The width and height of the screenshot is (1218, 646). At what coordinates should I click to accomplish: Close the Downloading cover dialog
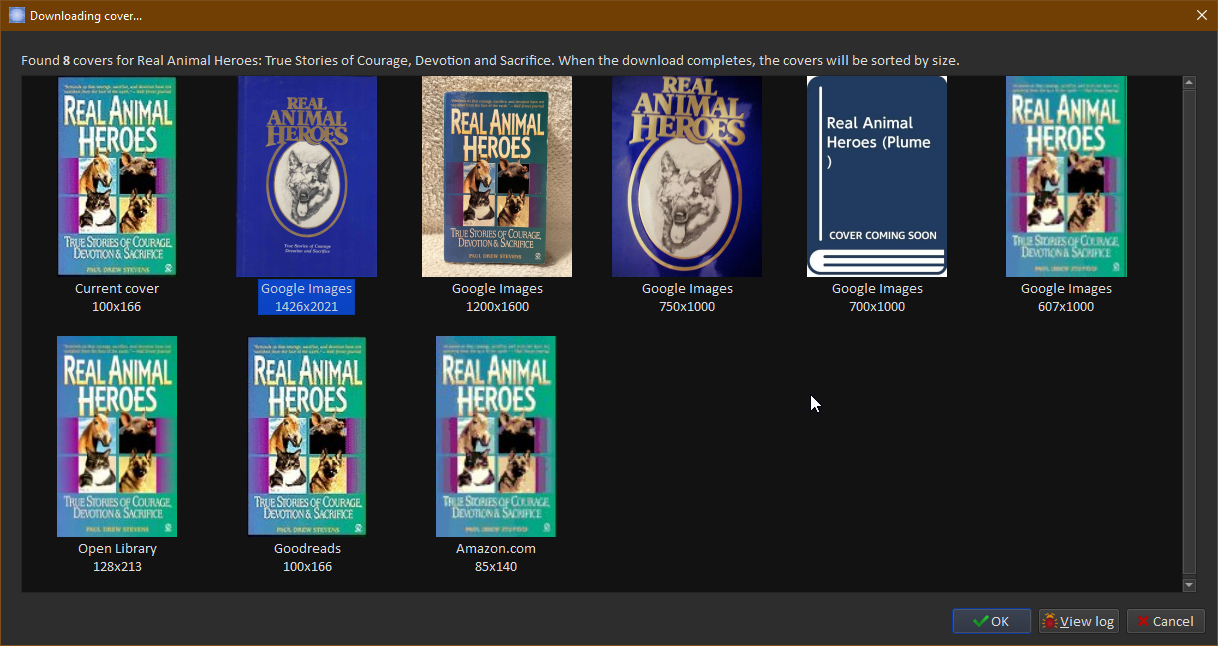pos(1202,15)
